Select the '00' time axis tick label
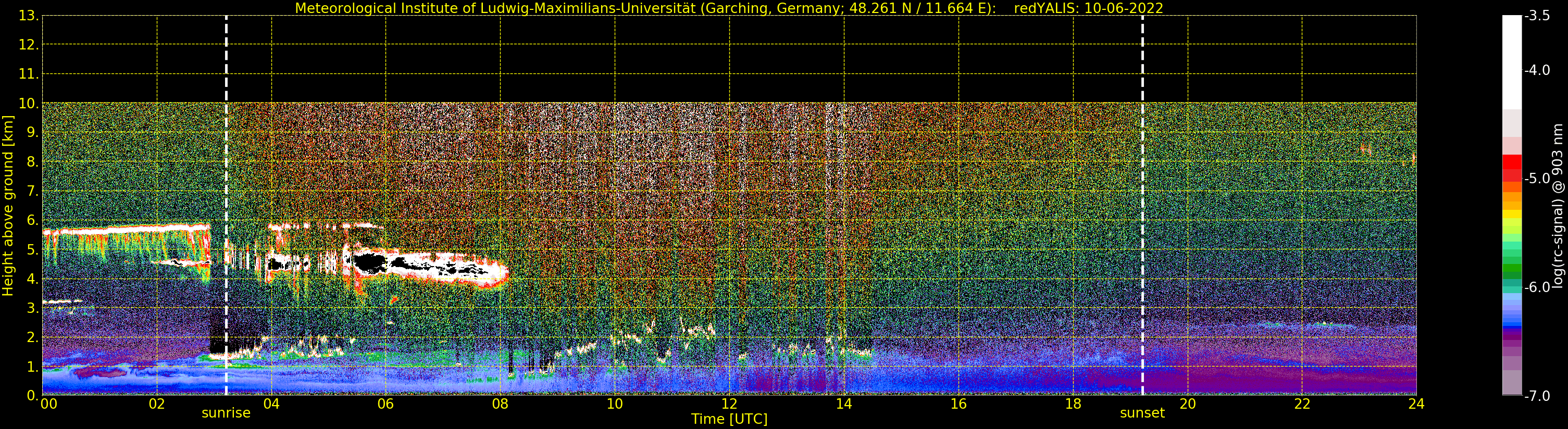The image size is (1568, 429). 49,403
